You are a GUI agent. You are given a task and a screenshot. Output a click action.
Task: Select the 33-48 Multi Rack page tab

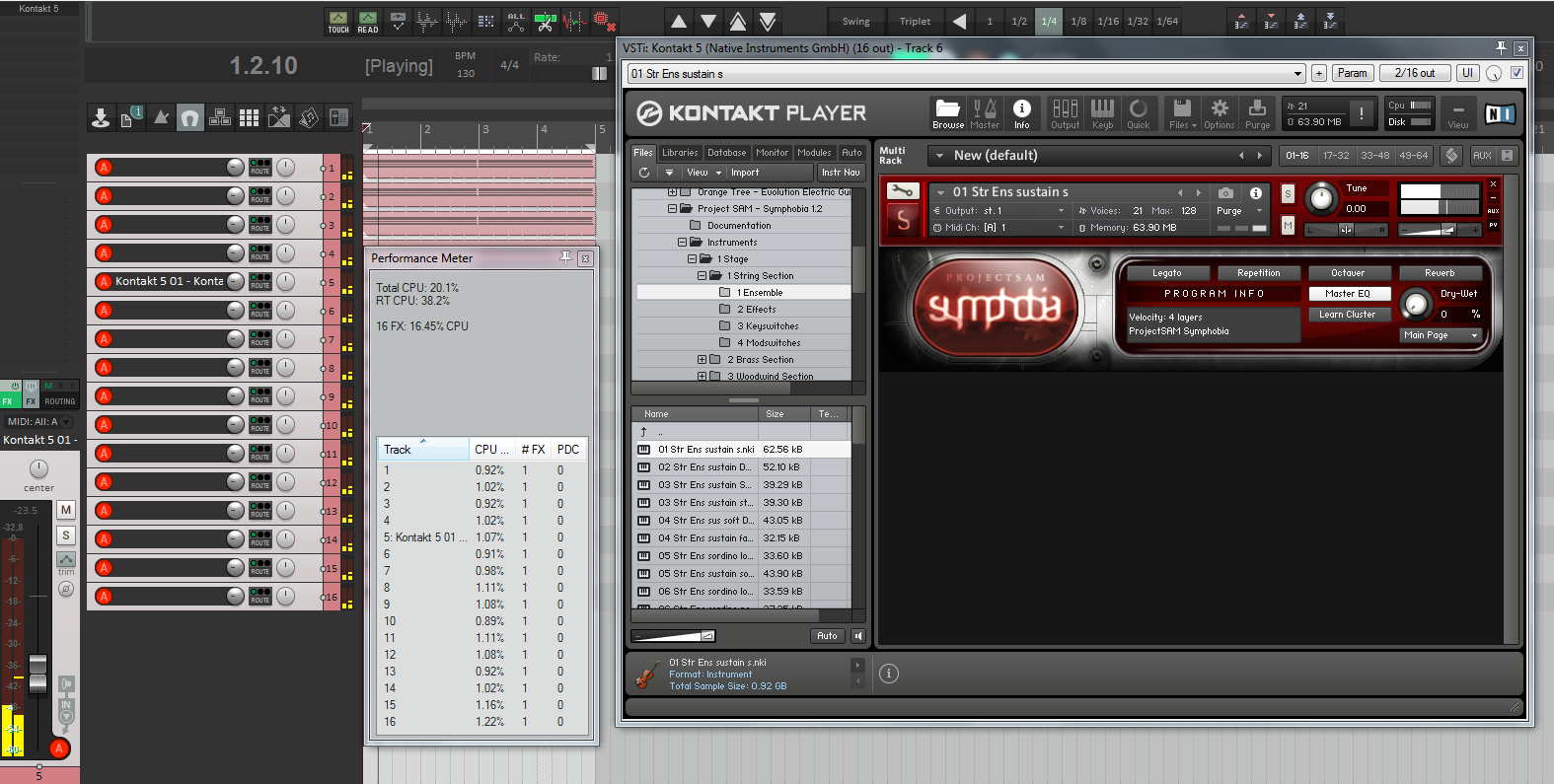point(1374,156)
